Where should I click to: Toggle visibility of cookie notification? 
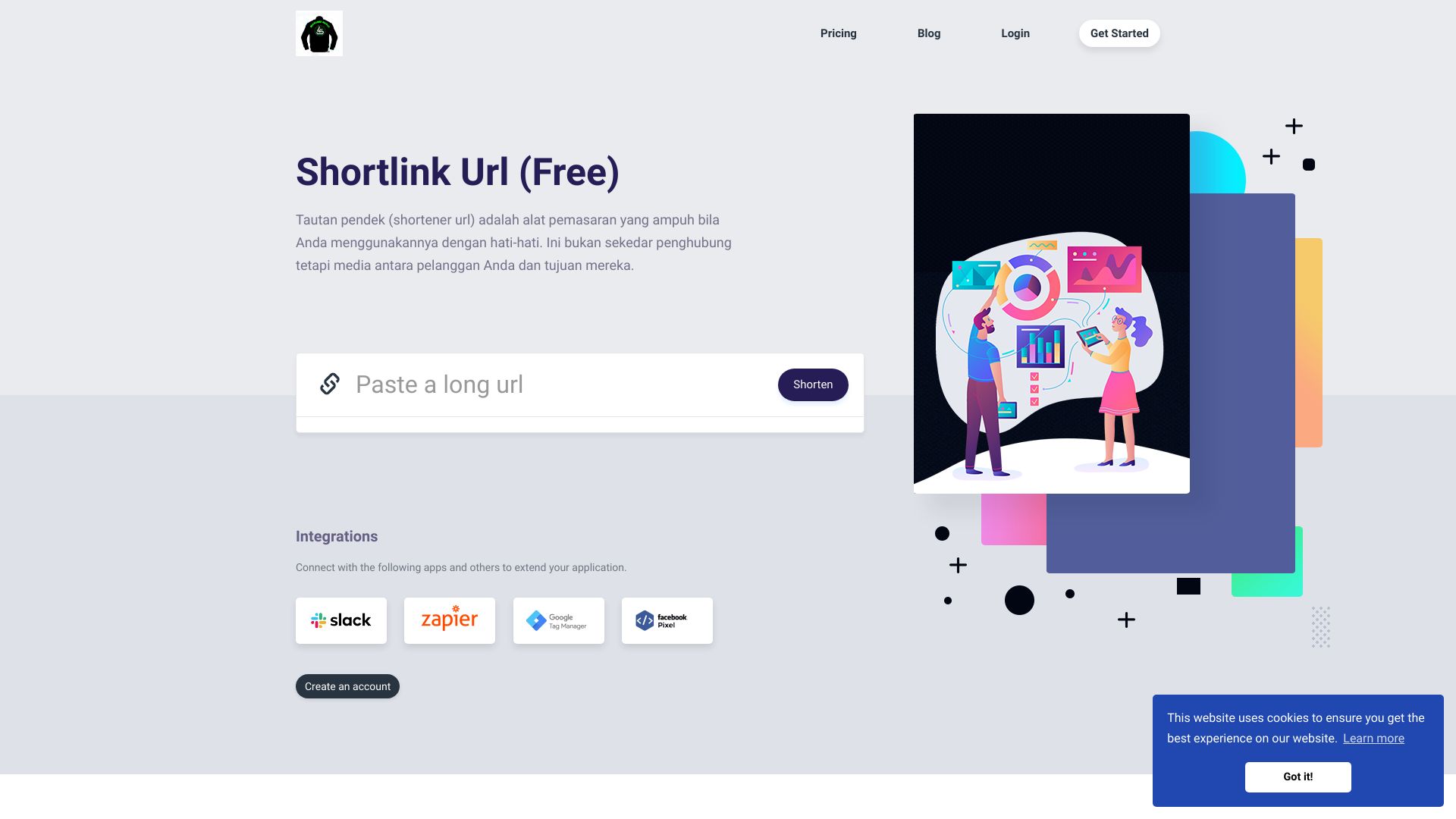(x=1297, y=777)
